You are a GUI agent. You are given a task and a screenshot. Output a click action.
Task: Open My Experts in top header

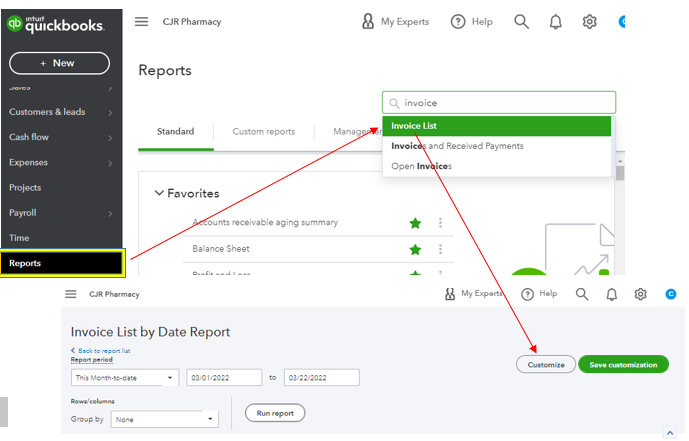395,22
